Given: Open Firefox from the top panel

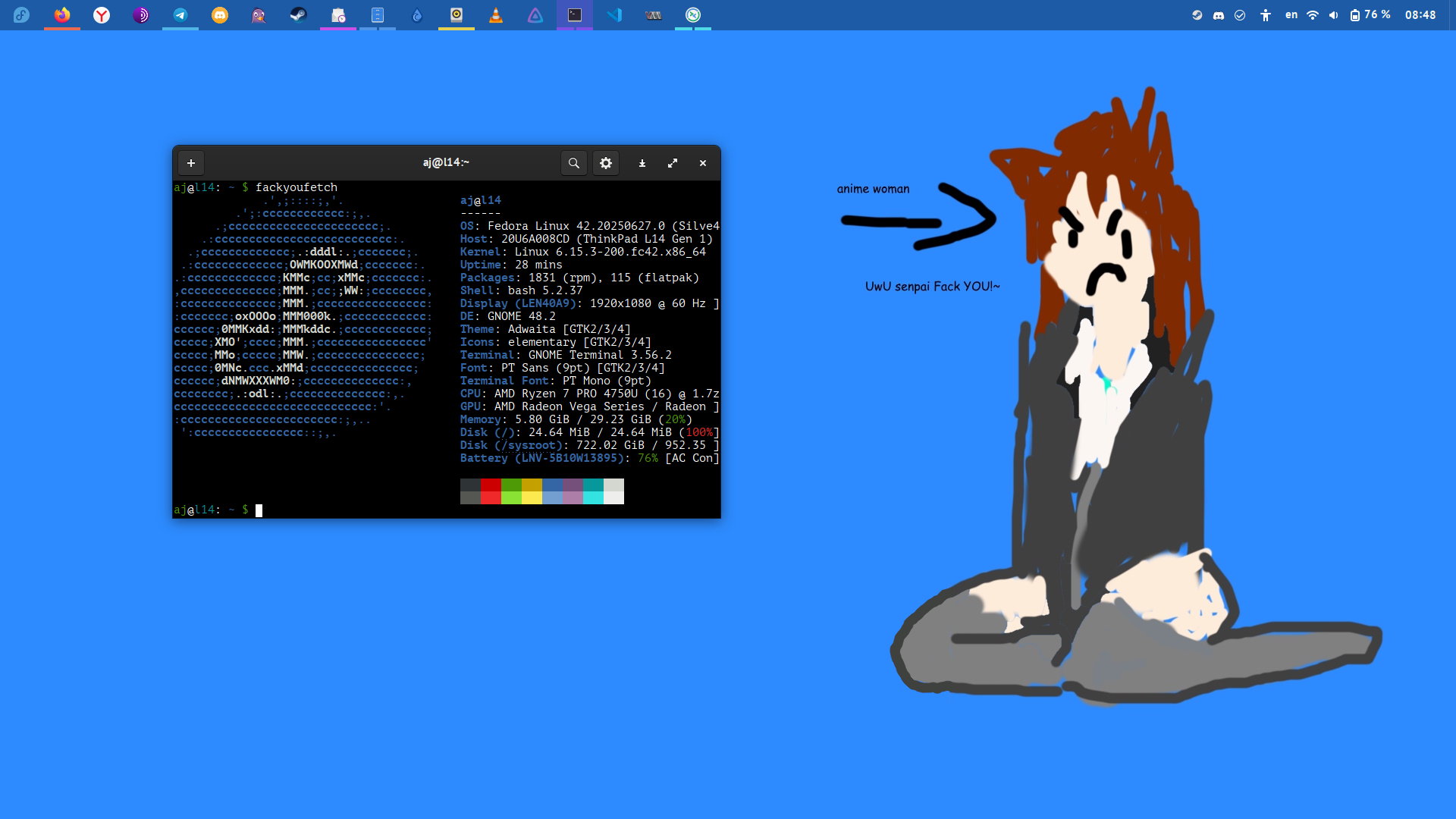Looking at the screenshot, I should point(62,14).
